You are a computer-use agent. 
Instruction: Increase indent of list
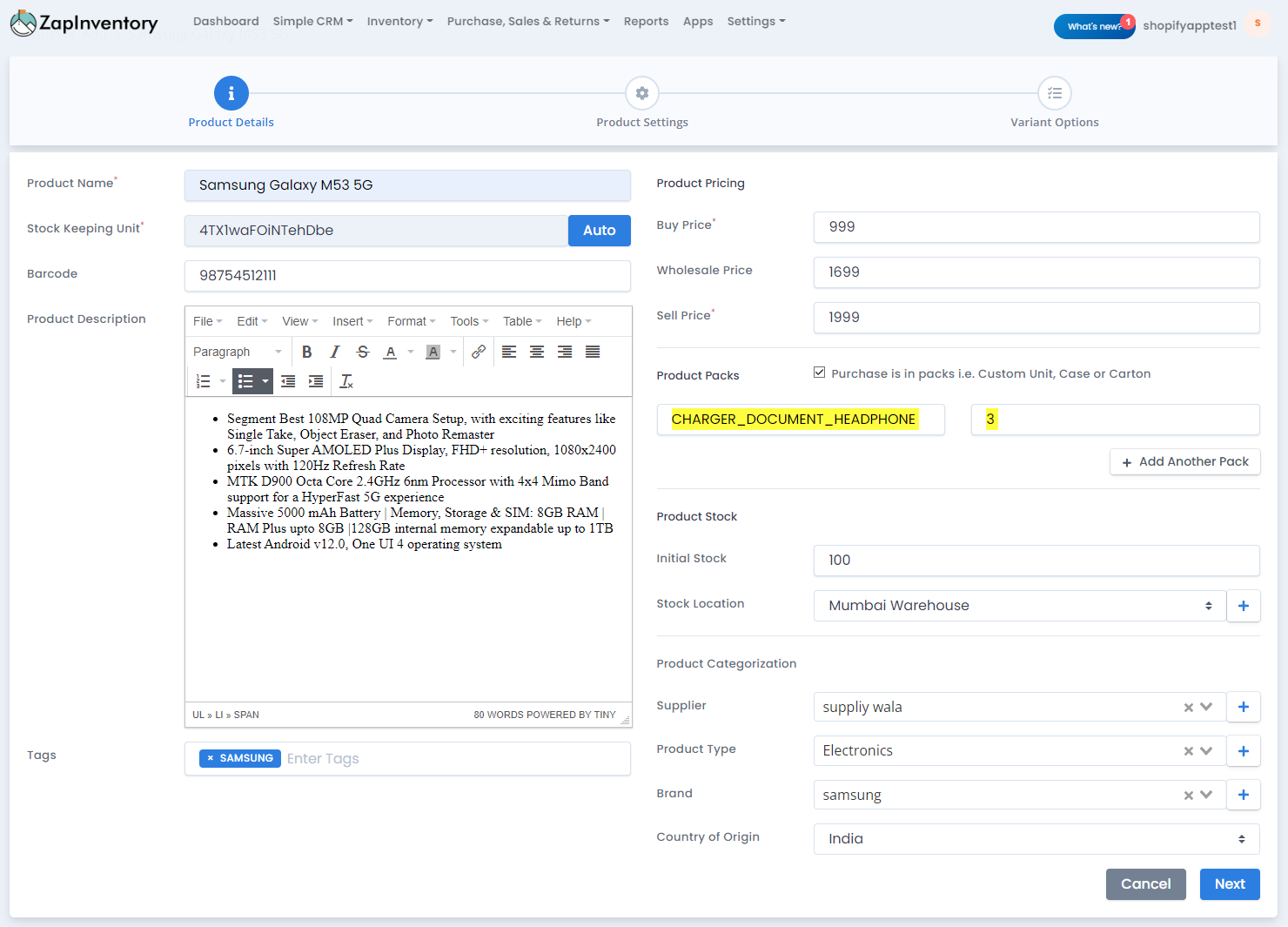pyautogui.click(x=316, y=381)
